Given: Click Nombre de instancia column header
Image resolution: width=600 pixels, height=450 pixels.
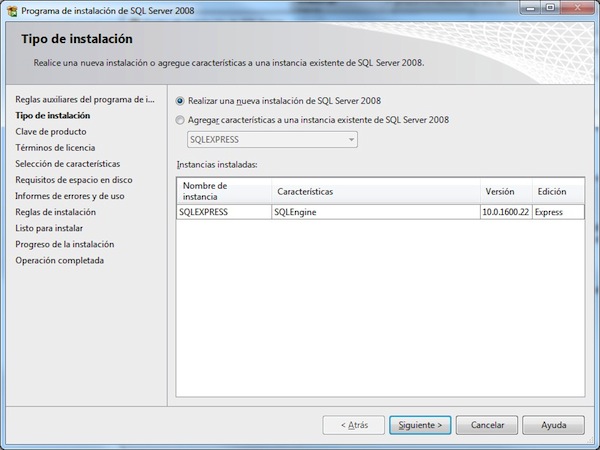Looking at the screenshot, I should pyautogui.click(x=224, y=191).
